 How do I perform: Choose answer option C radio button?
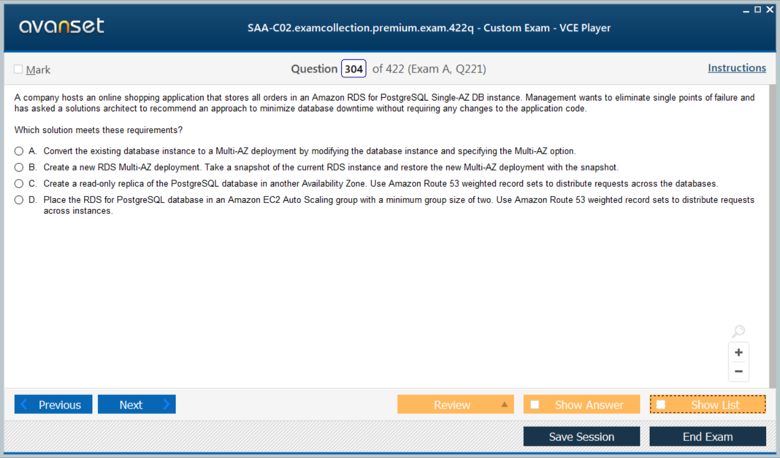coord(19,183)
